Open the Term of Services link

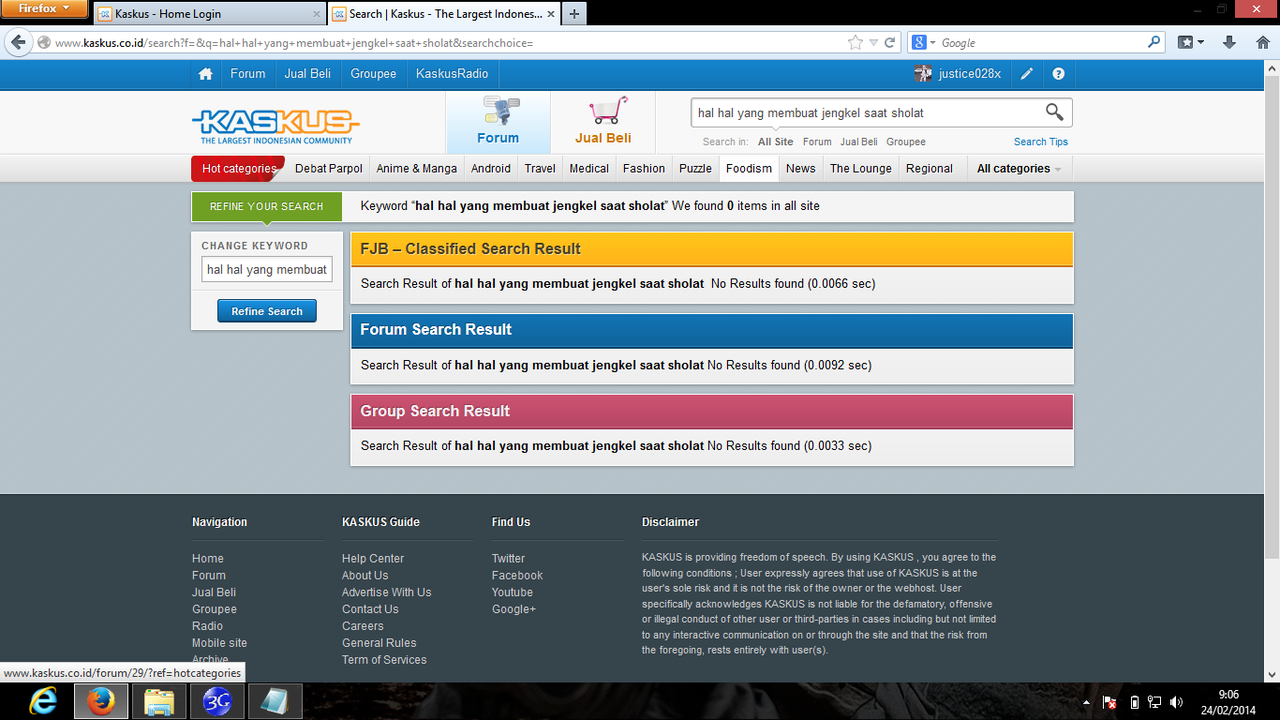[x=384, y=660]
